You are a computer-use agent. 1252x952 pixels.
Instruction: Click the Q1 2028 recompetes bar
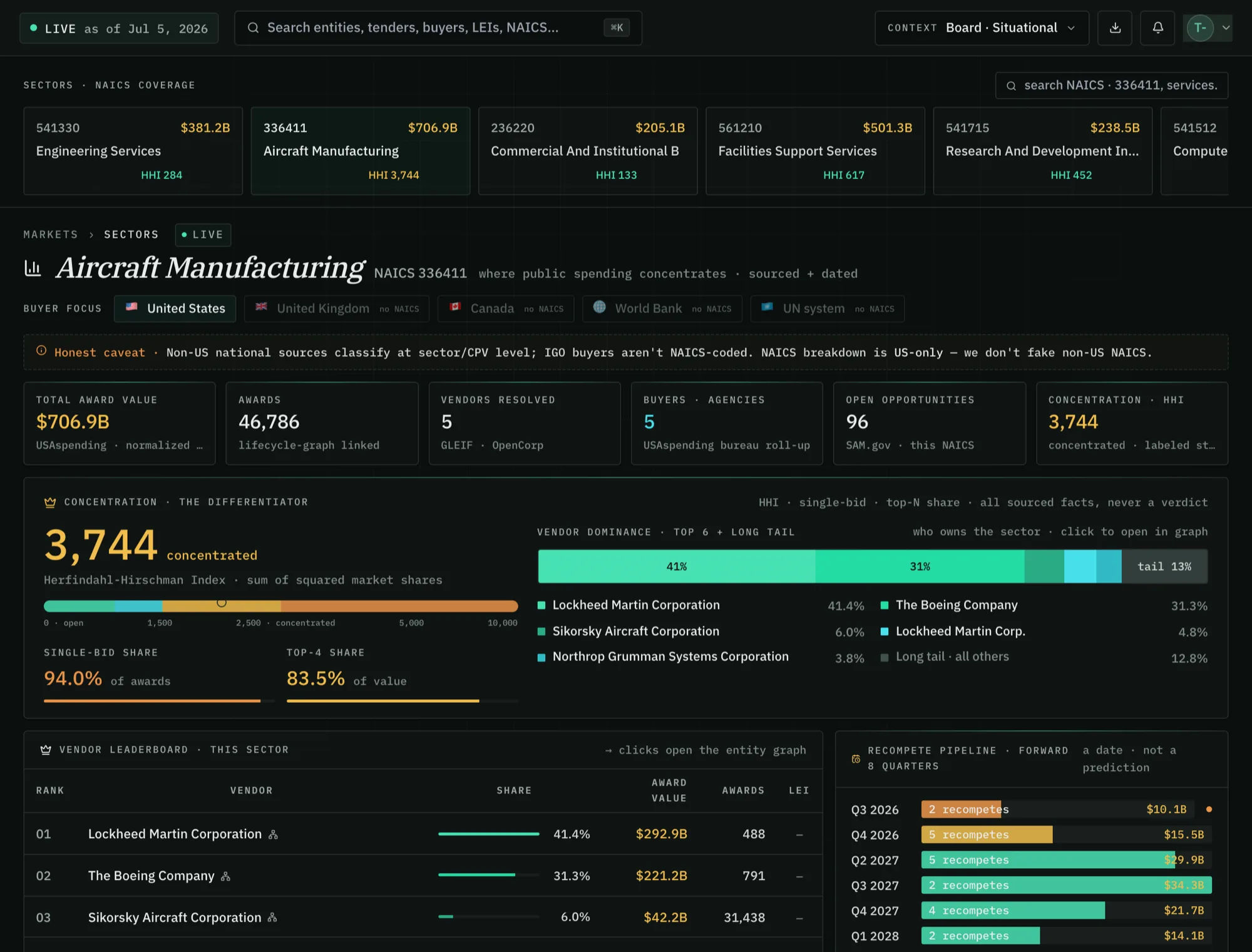coord(1066,936)
